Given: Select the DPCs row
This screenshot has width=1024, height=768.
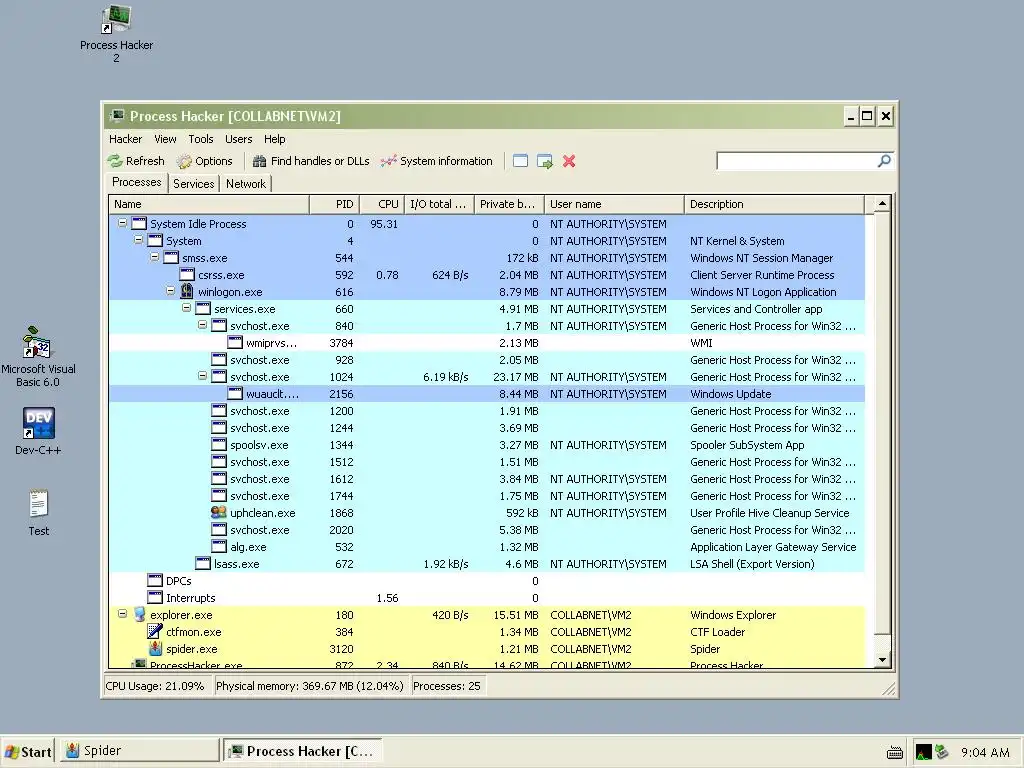Looking at the screenshot, I should [x=487, y=581].
